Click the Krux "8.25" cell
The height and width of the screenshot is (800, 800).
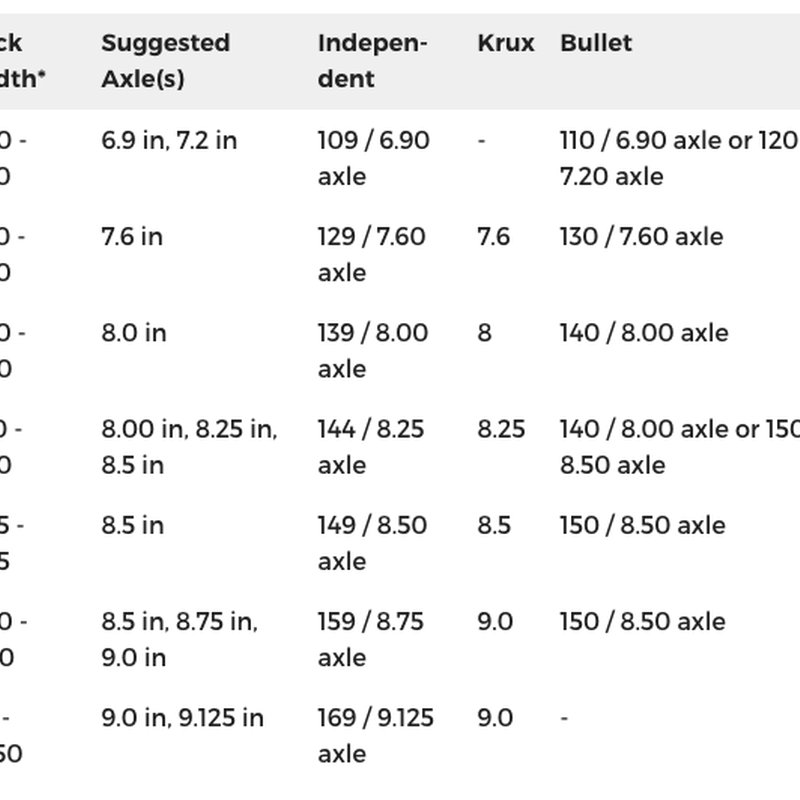[501, 429]
